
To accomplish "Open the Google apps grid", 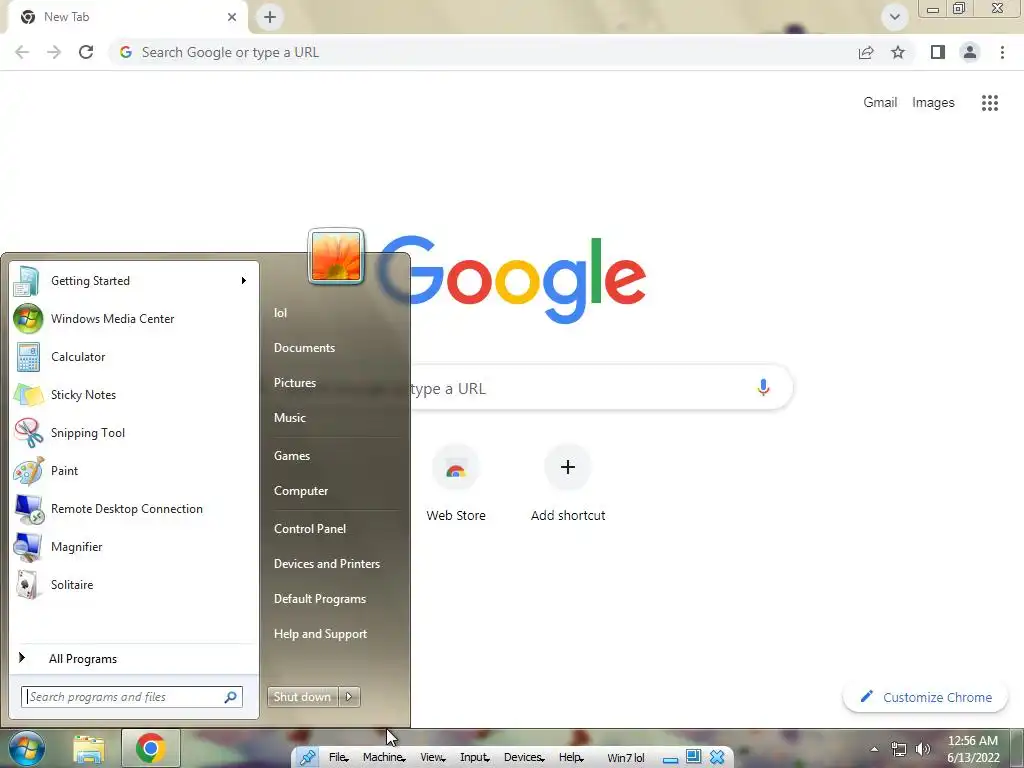I will click(x=989, y=103).
